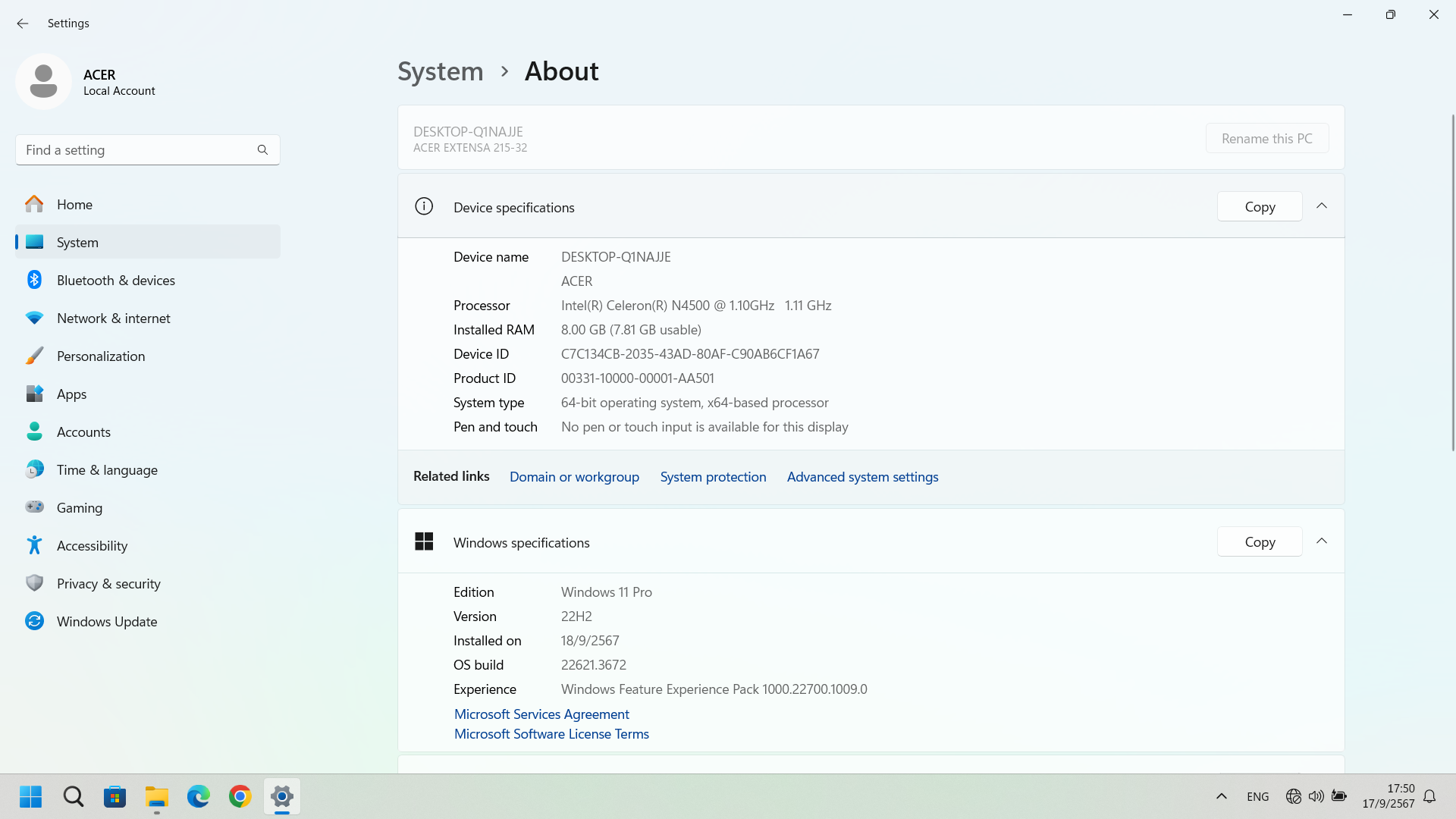Launch Google Chrome from taskbar
This screenshot has height=819, width=1456.
240,796
